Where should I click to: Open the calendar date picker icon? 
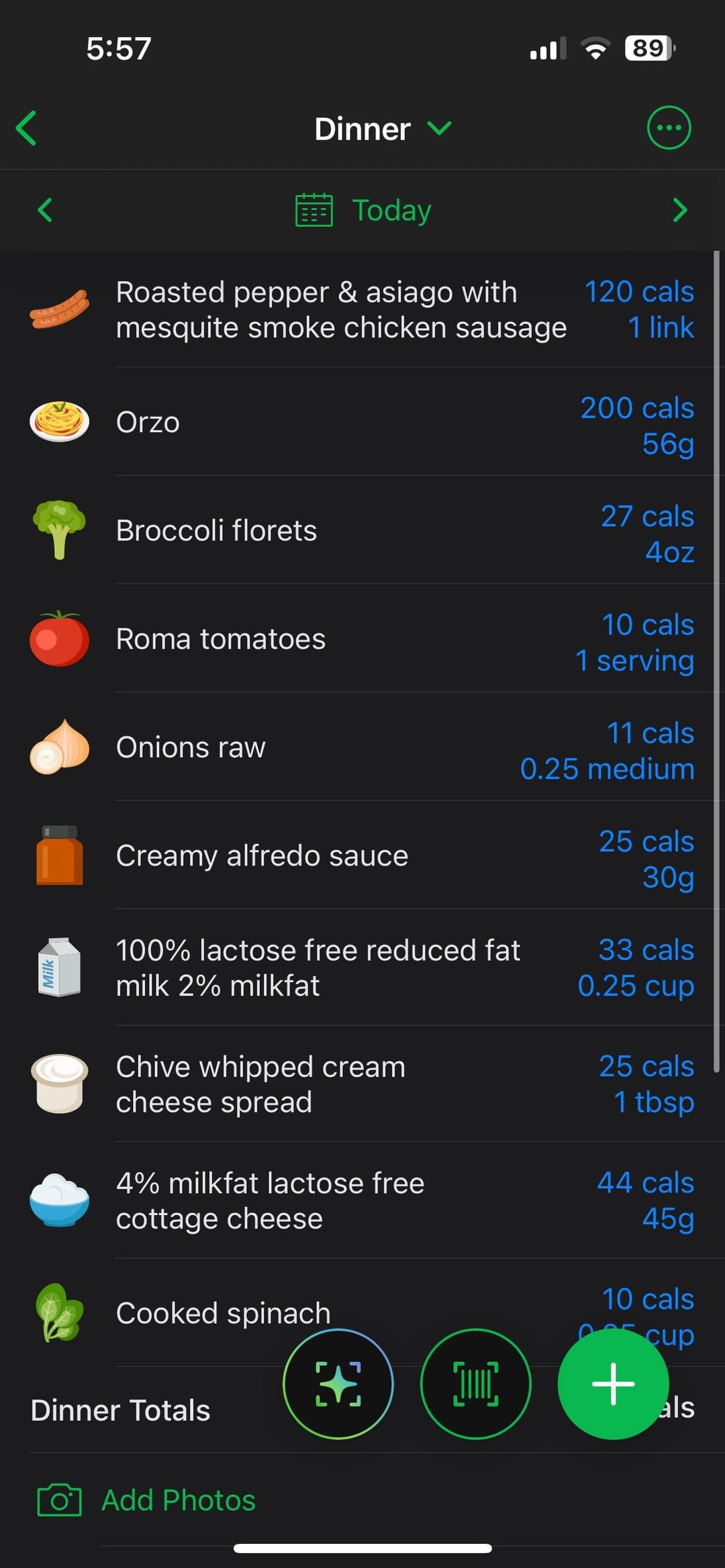(313, 210)
